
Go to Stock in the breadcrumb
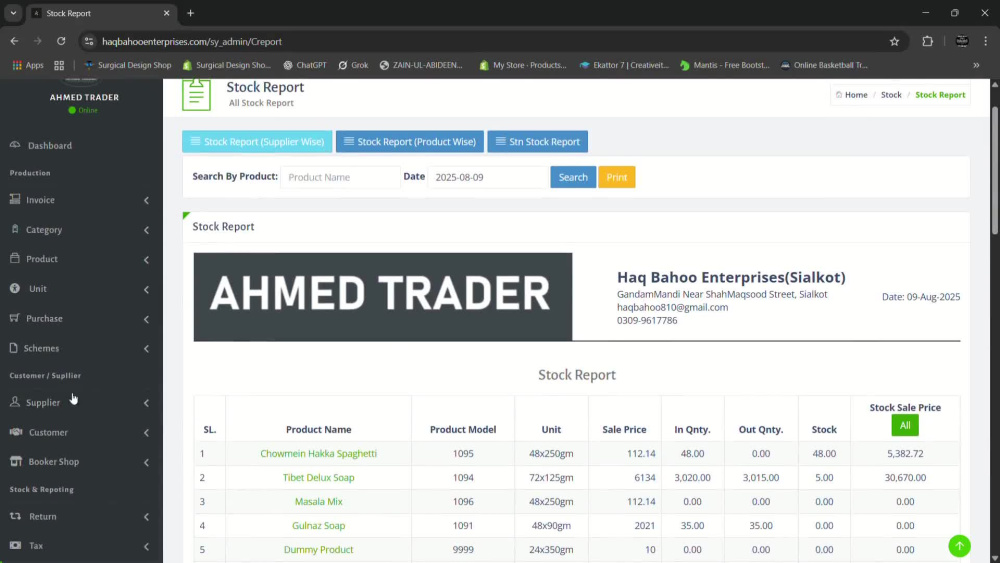point(891,94)
